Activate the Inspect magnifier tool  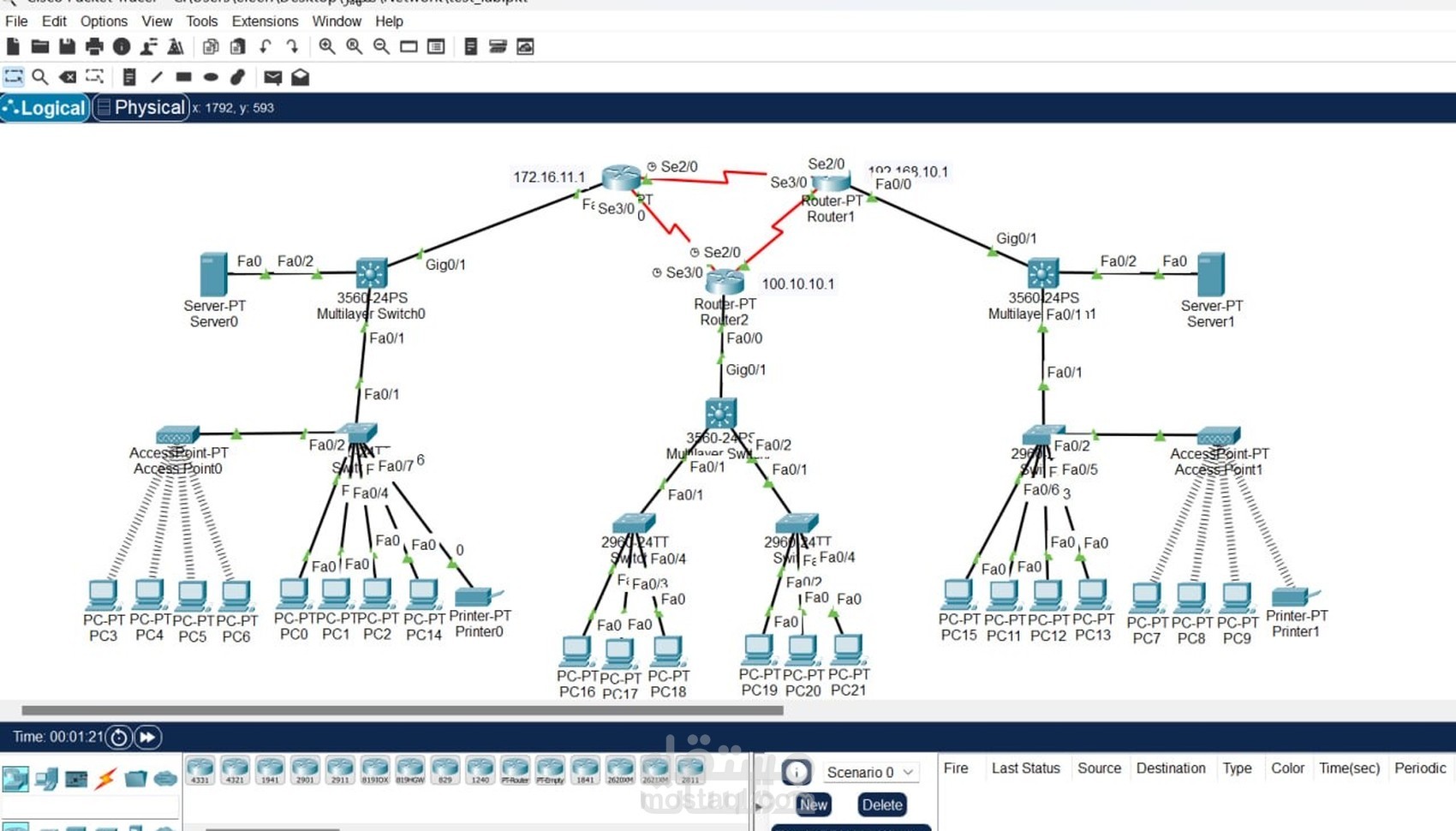point(39,76)
